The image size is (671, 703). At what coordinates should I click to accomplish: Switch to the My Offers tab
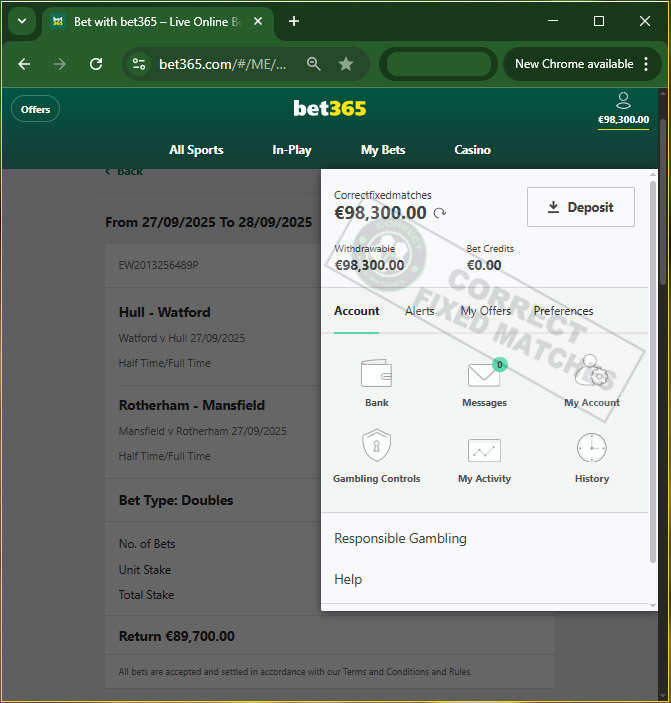pos(485,311)
